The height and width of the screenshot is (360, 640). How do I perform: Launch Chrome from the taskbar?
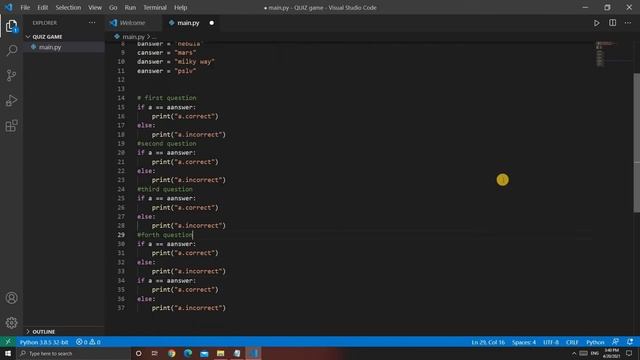pos(171,353)
